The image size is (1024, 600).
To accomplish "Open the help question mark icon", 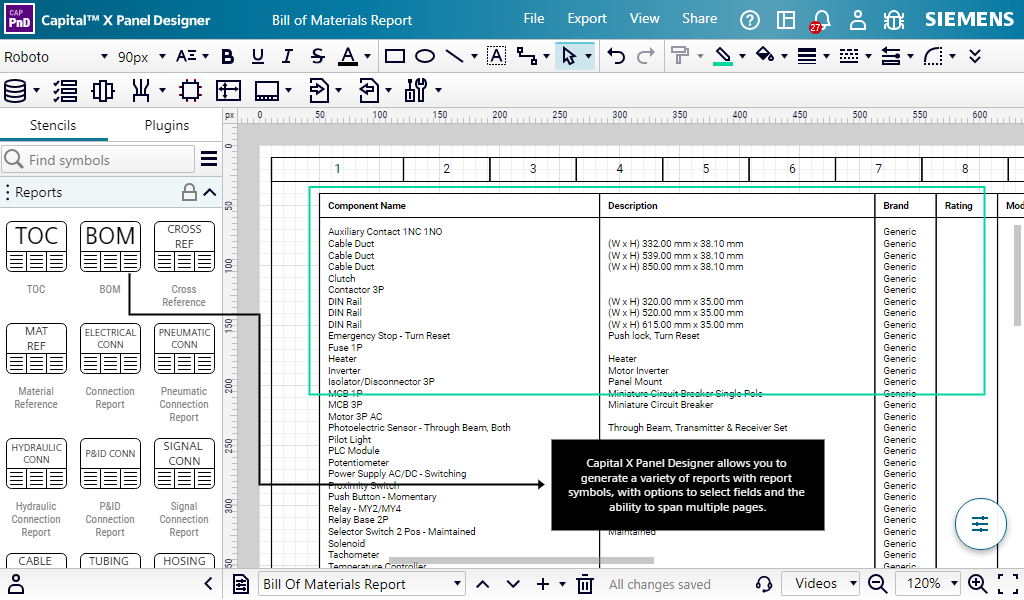I will pos(750,20).
